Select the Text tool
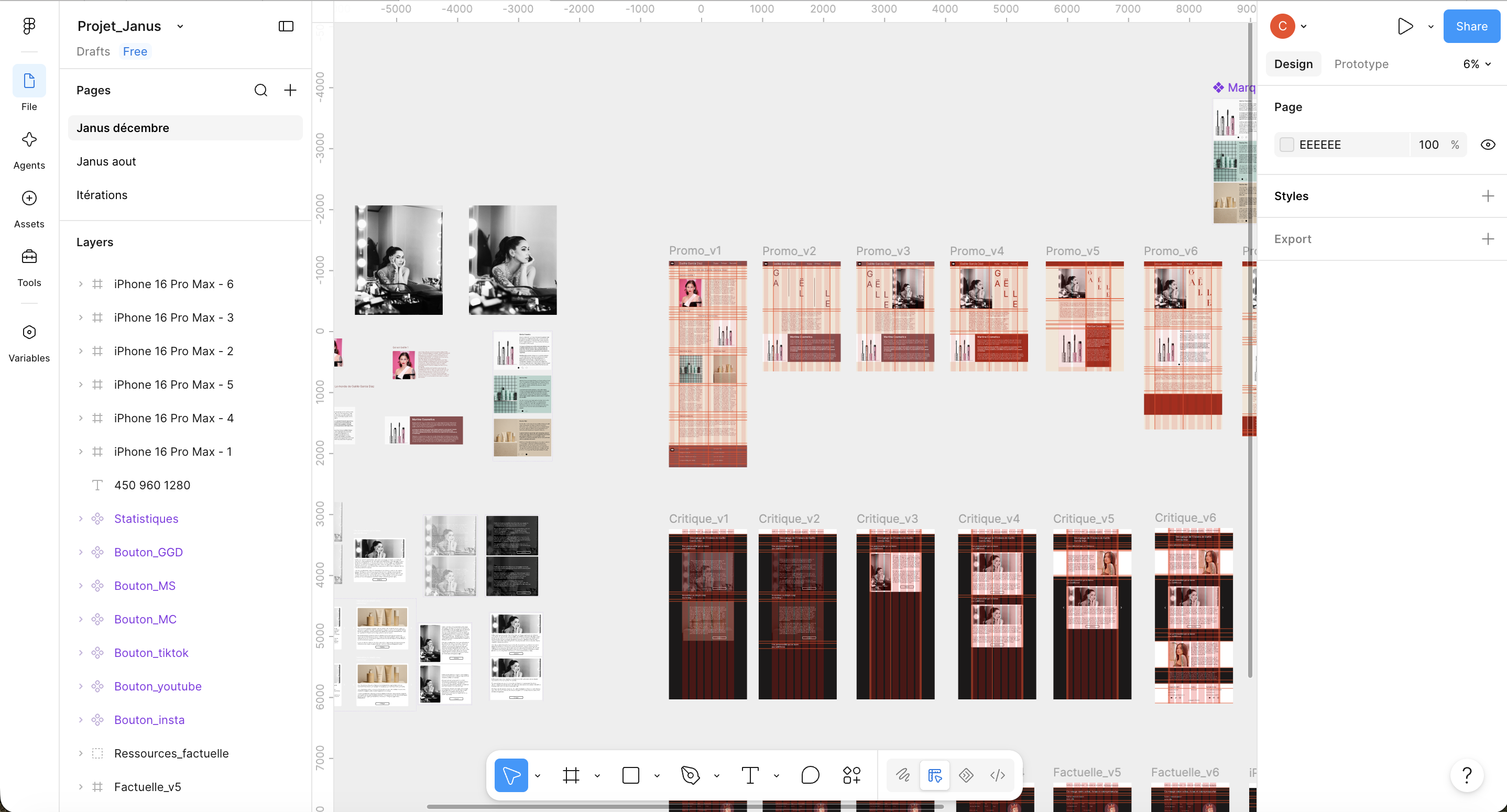1507x812 pixels. click(x=750, y=775)
